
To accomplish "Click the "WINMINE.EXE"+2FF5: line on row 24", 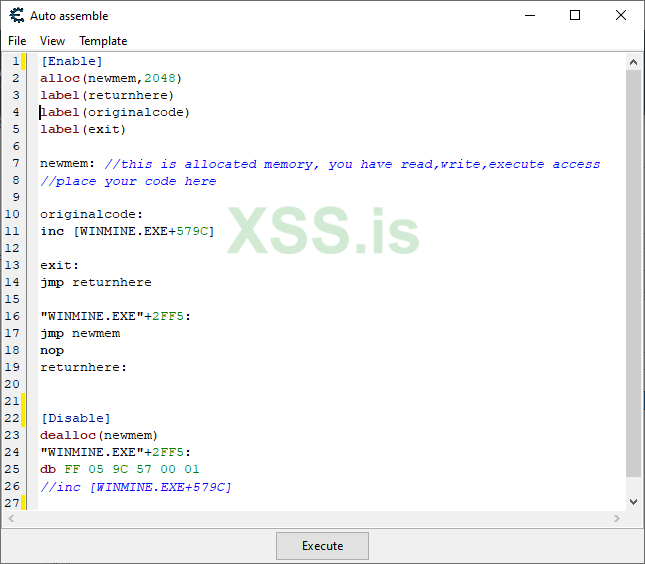I will (x=116, y=452).
